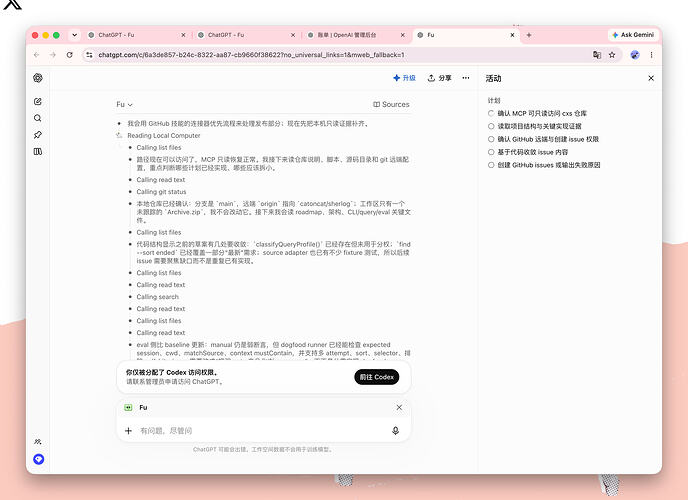Screen dimensions: 688x500
Task: Click the plus attach icon in composer
Action: 128,431
